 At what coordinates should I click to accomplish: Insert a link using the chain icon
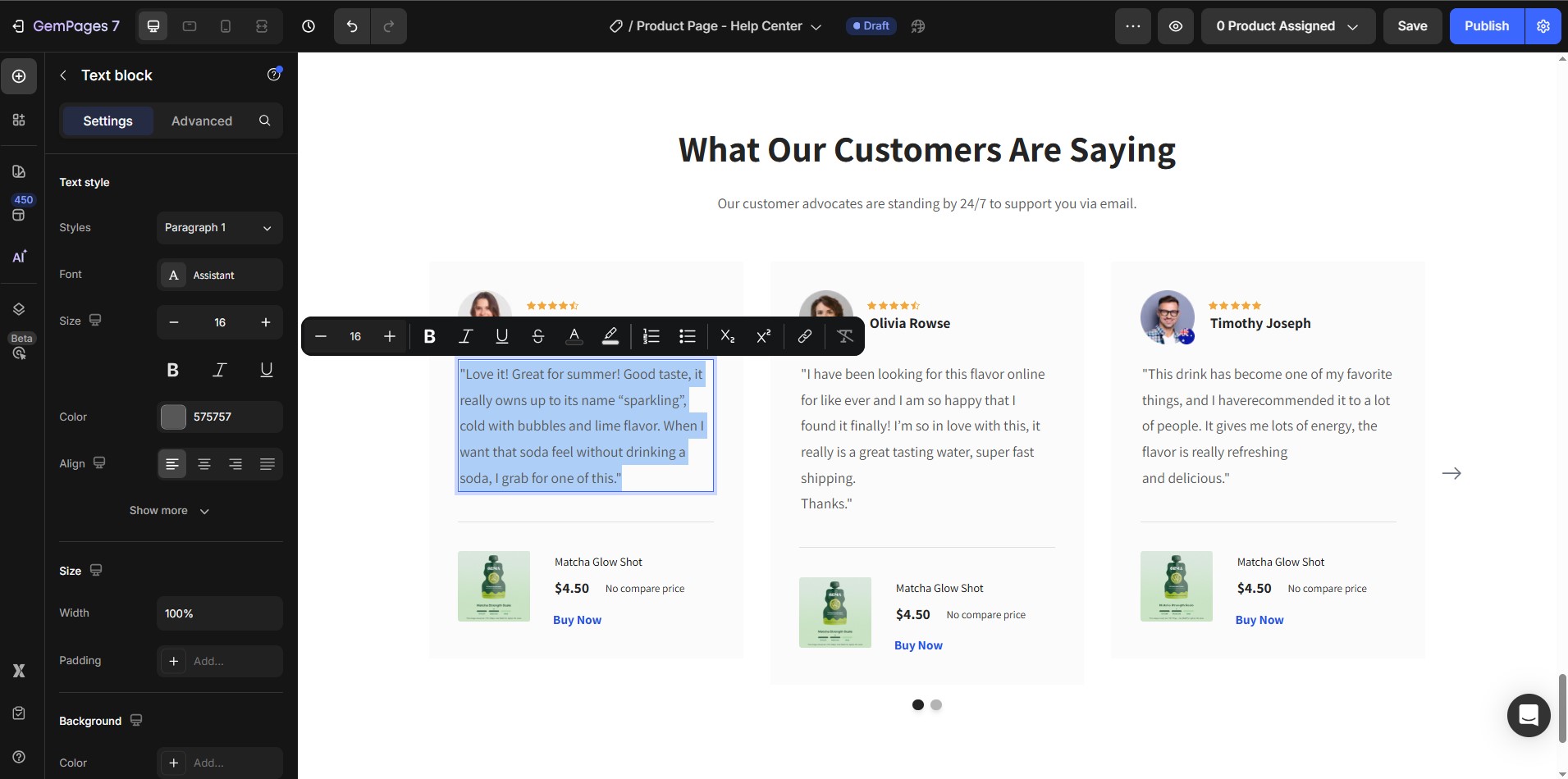pos(805,336)
